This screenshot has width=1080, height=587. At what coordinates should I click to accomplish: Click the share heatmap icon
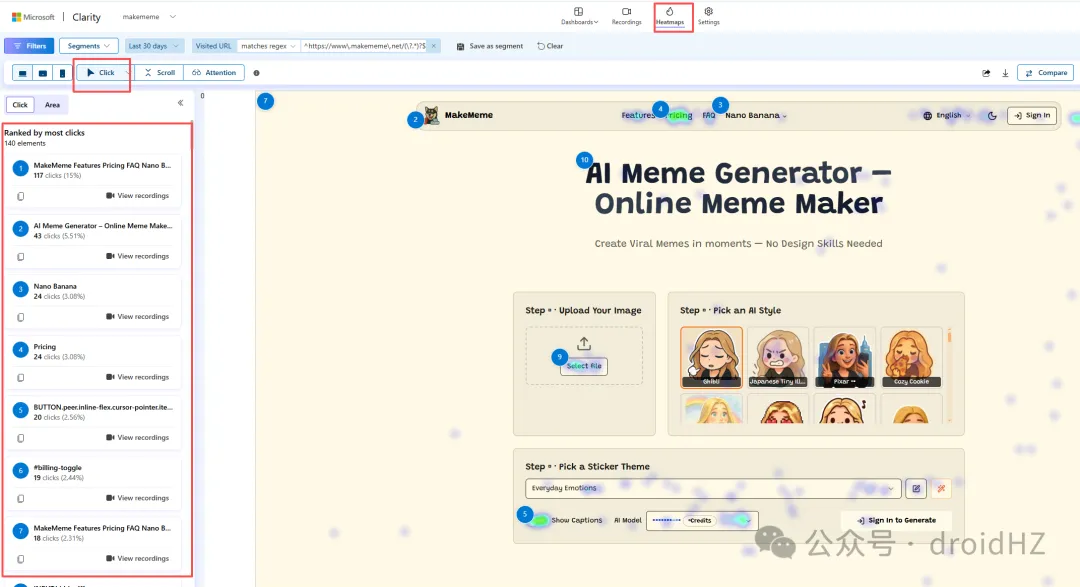tap(986, 73)
